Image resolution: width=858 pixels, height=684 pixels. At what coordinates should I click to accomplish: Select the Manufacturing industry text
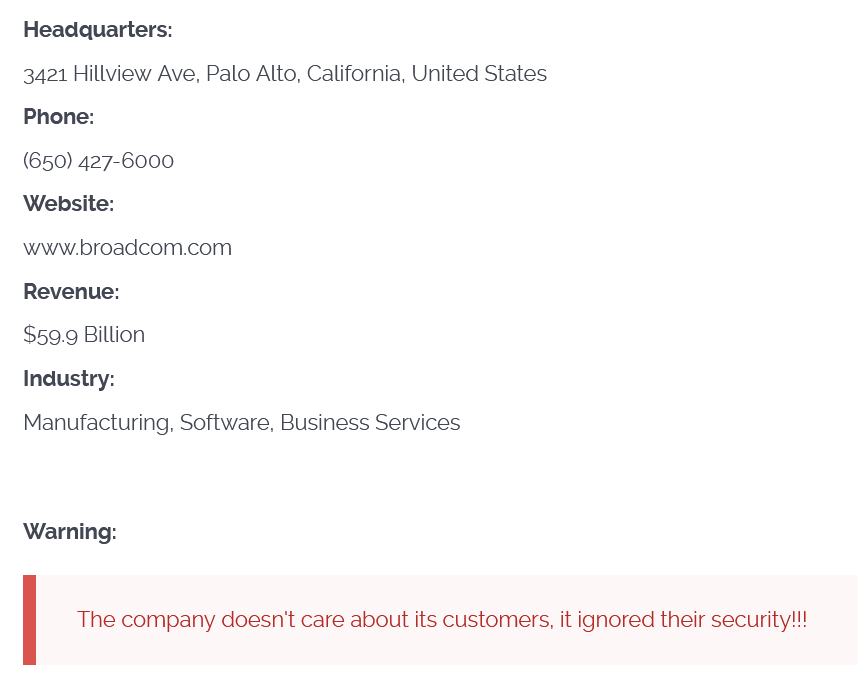coord(97,423)
